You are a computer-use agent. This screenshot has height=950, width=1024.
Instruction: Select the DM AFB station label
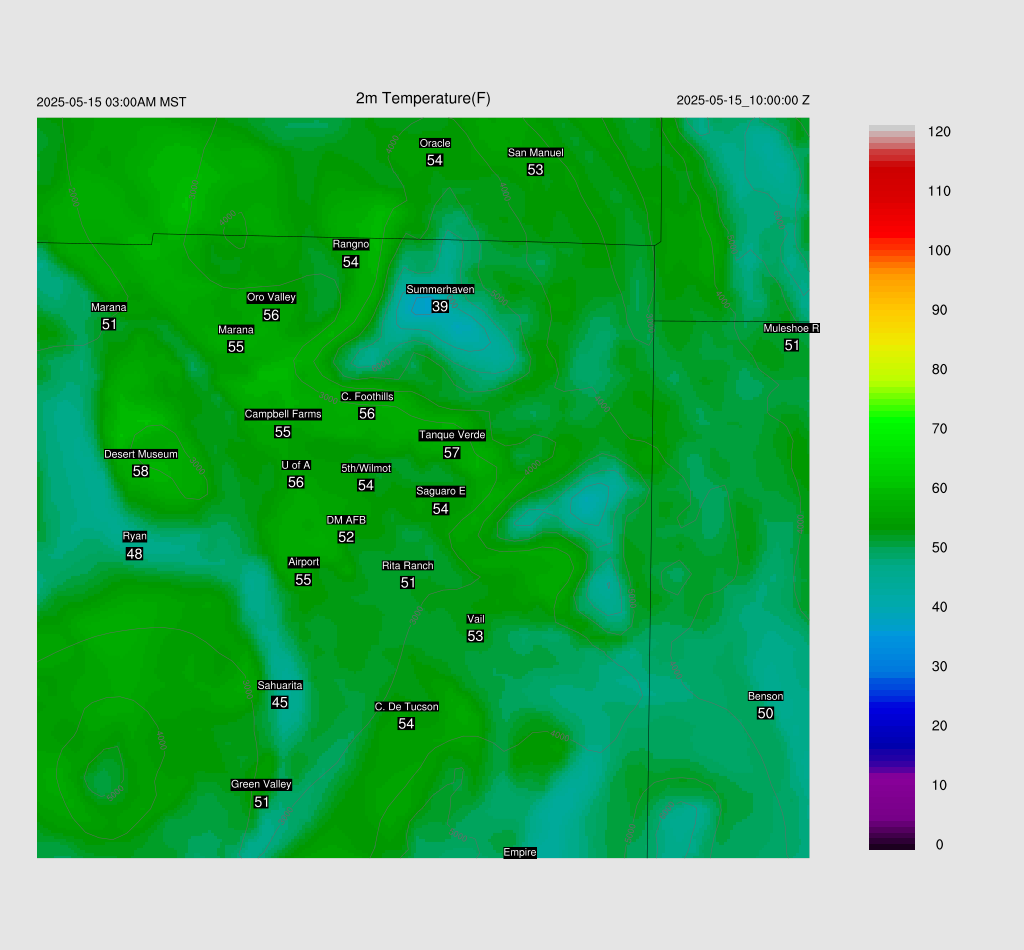click(x=346, y=520)
